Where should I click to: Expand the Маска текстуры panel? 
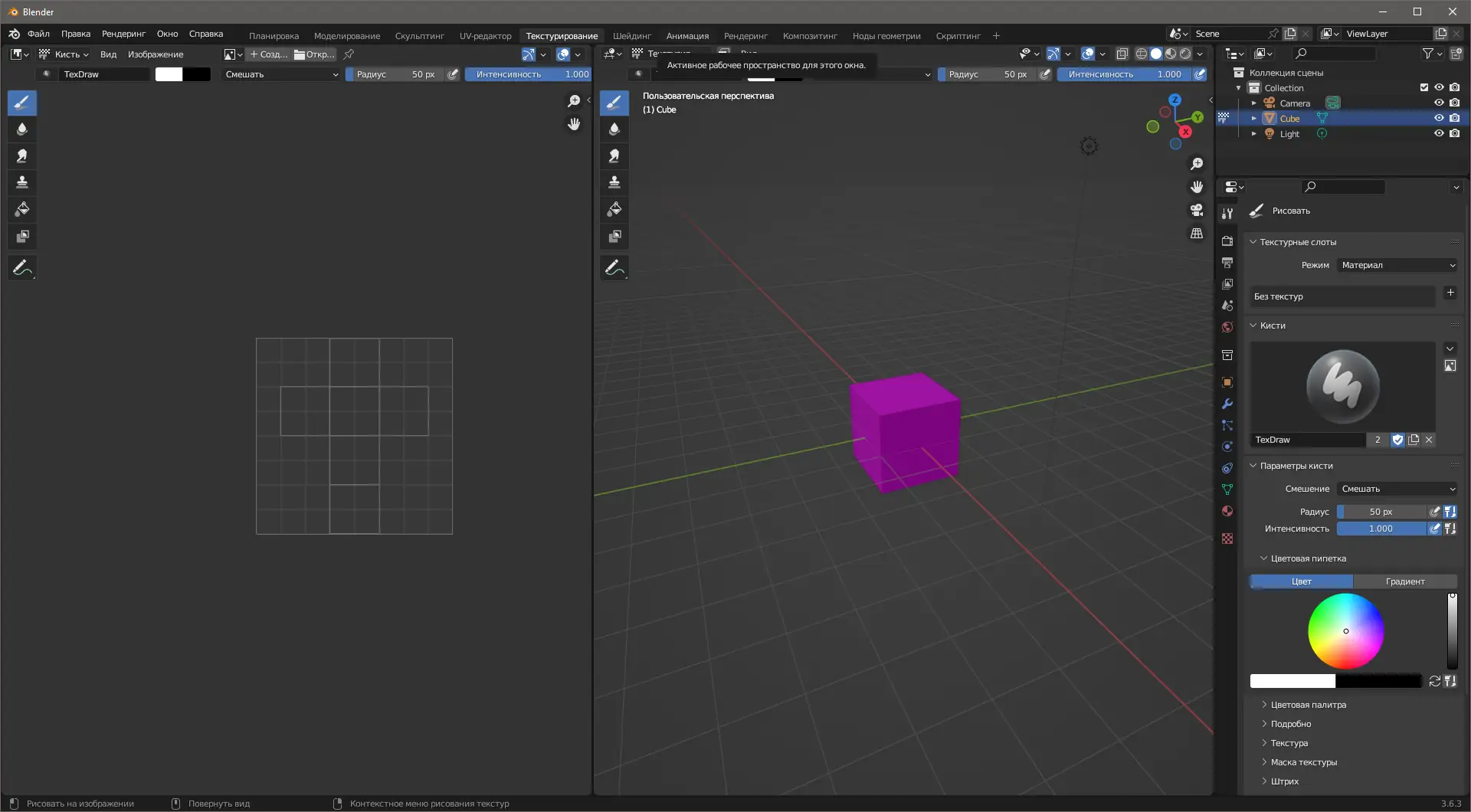pyautogui.click(x=1303, y=762)
